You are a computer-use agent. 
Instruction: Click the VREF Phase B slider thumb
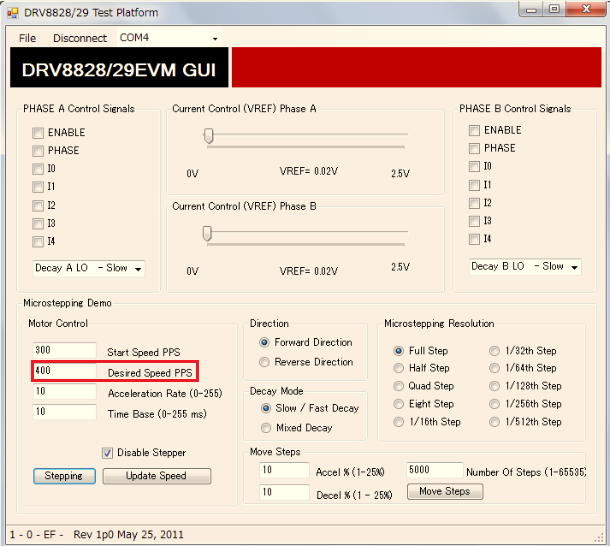(207, 233)
